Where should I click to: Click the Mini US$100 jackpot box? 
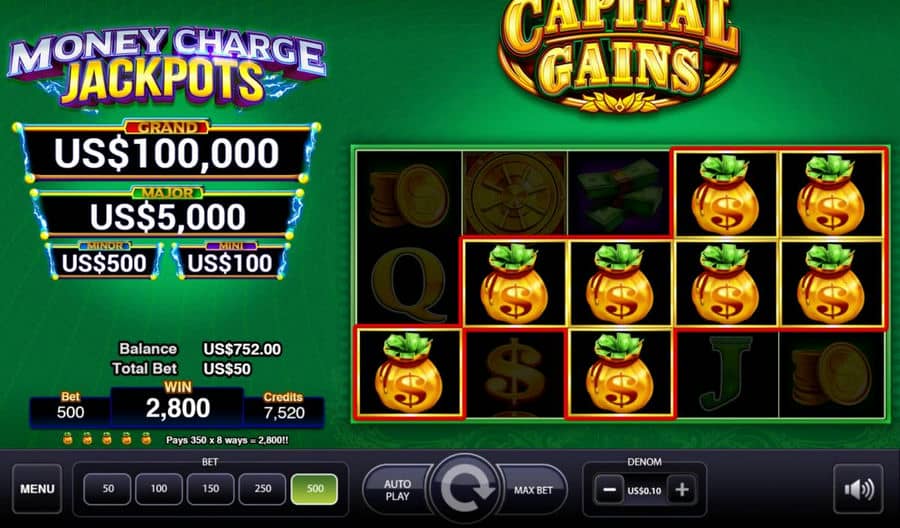[230, 262]
